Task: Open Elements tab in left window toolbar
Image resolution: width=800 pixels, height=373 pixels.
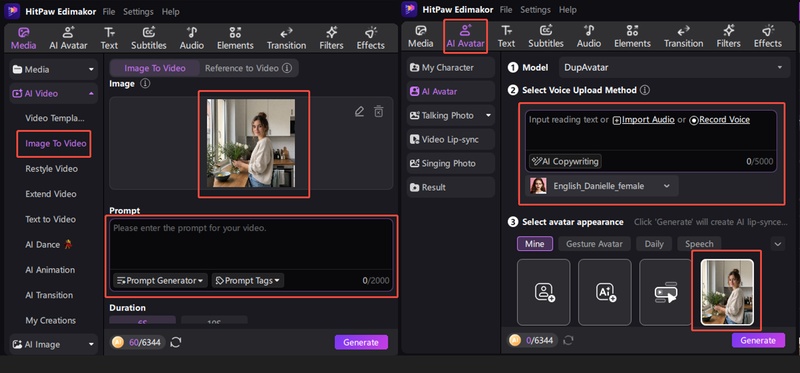Action: coord(235,38)
